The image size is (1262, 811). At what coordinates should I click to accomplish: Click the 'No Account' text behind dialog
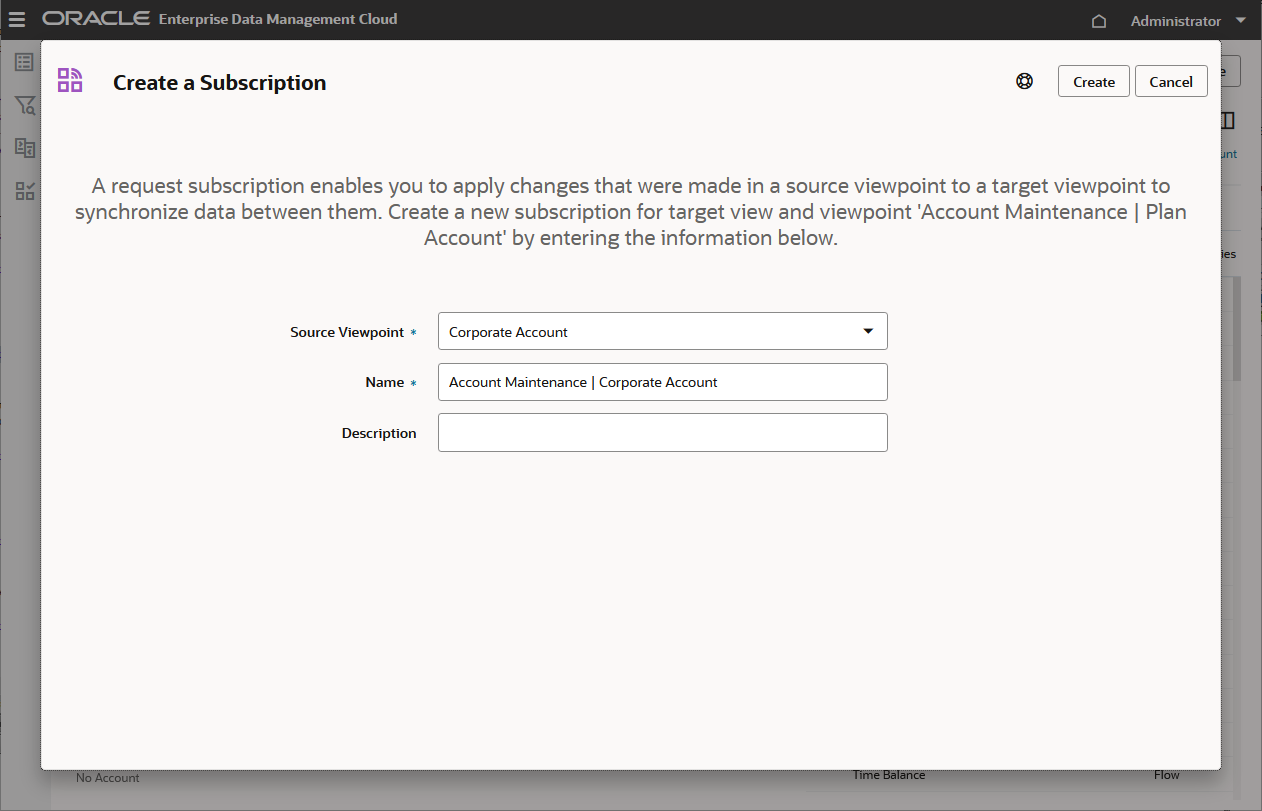(x=108, y=778)
